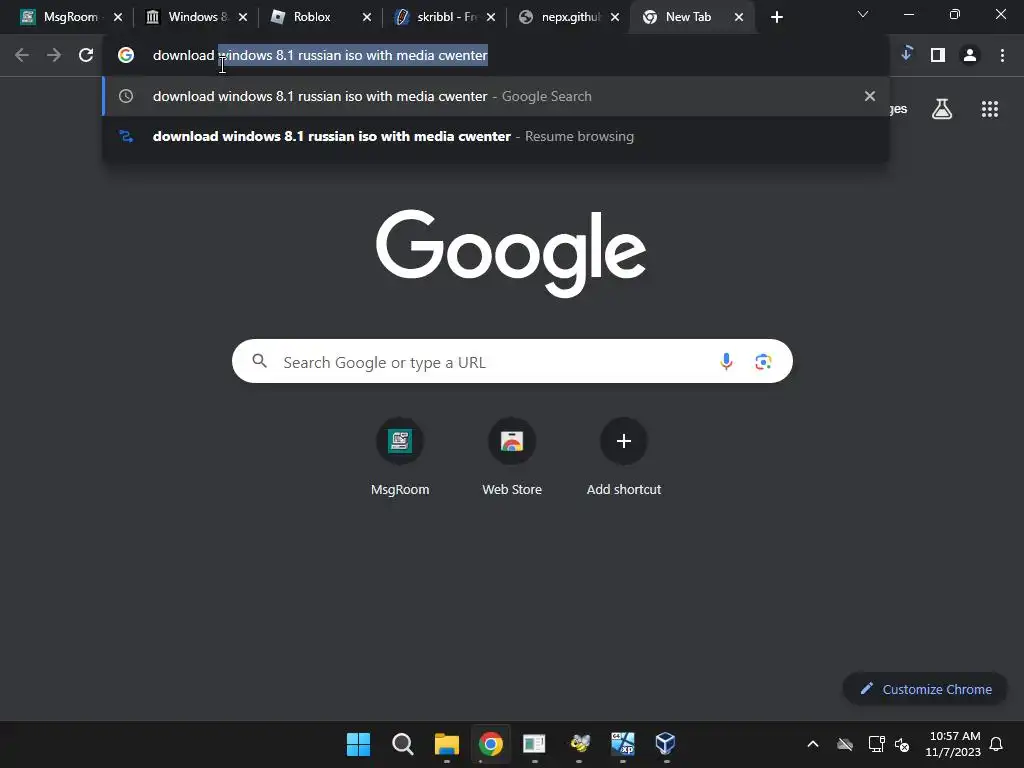Open the Google apps grid

click(989, 109)
